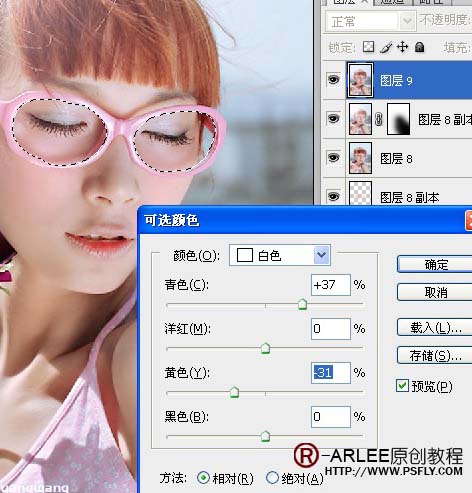Click the 黄色 yellow value input field
This screenshot has width=472, height=493.
(331, 373)
